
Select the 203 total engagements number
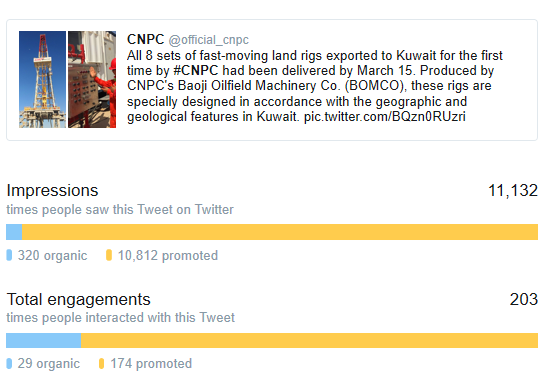tap(524, 300)
